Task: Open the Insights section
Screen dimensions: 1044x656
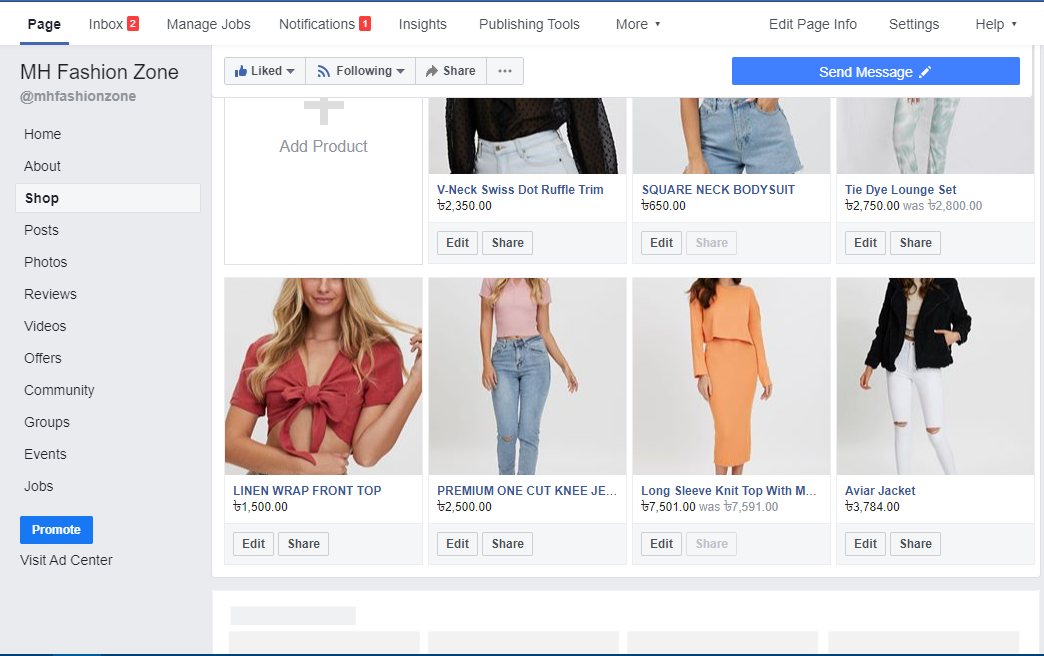Action: point(422,24)
